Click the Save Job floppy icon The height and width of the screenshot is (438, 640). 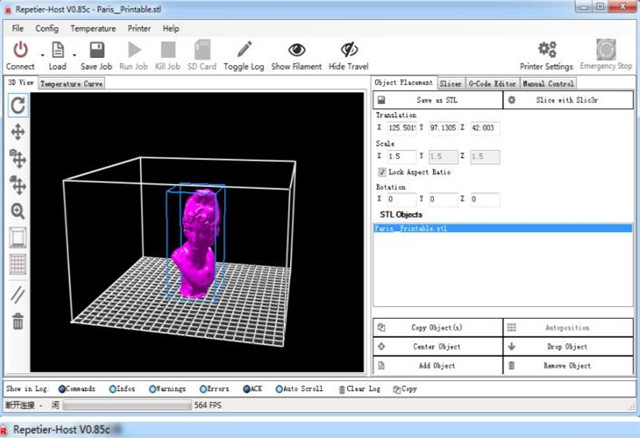96,50
